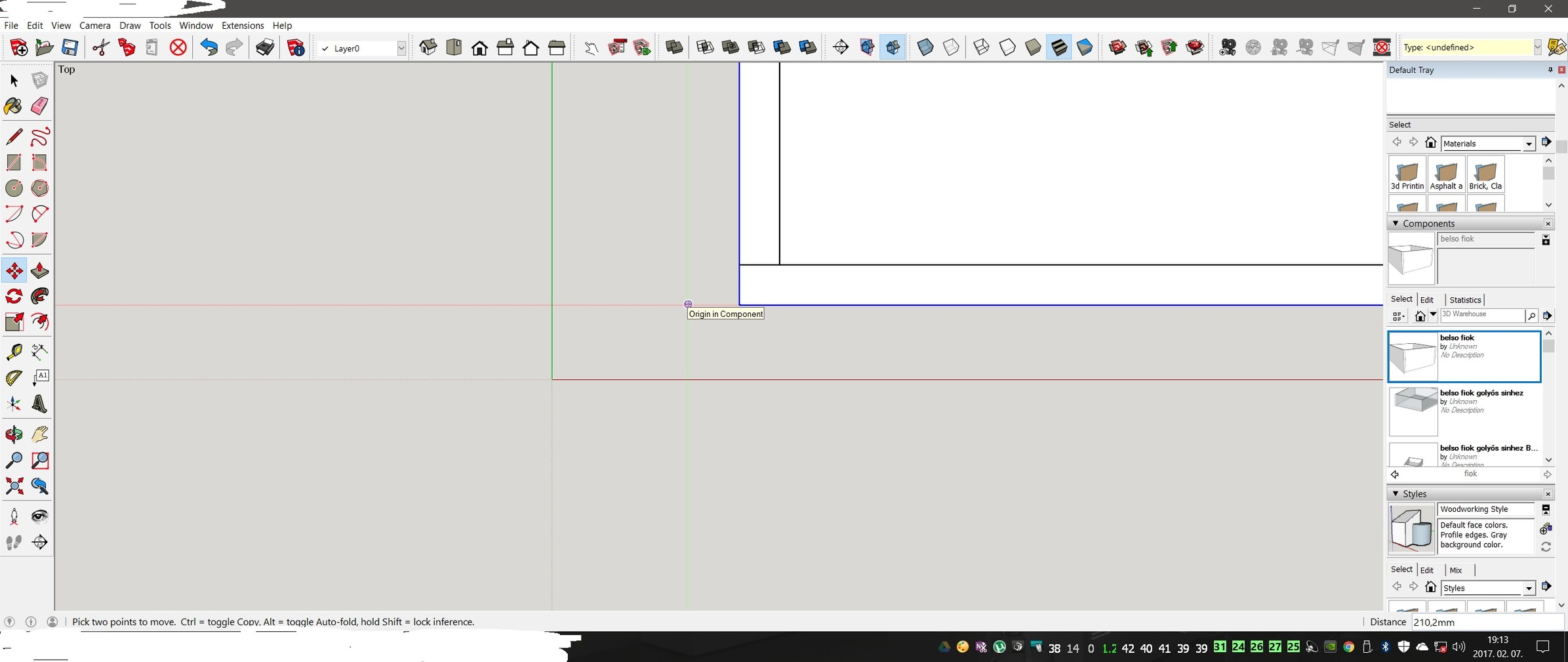The height and width of the screenshot is (662, 1568).
Task: Select the Rotate tool
Action: coord(14,296)
